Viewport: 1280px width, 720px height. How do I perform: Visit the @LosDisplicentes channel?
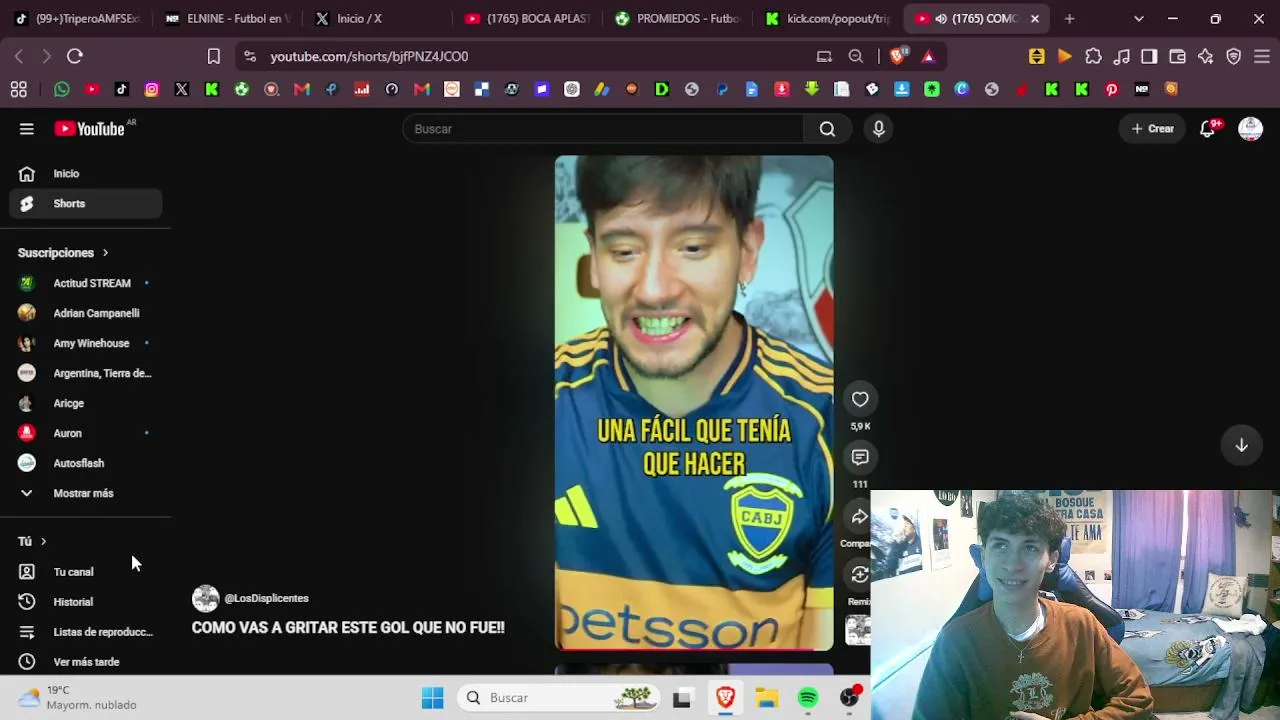click(266, 598)
